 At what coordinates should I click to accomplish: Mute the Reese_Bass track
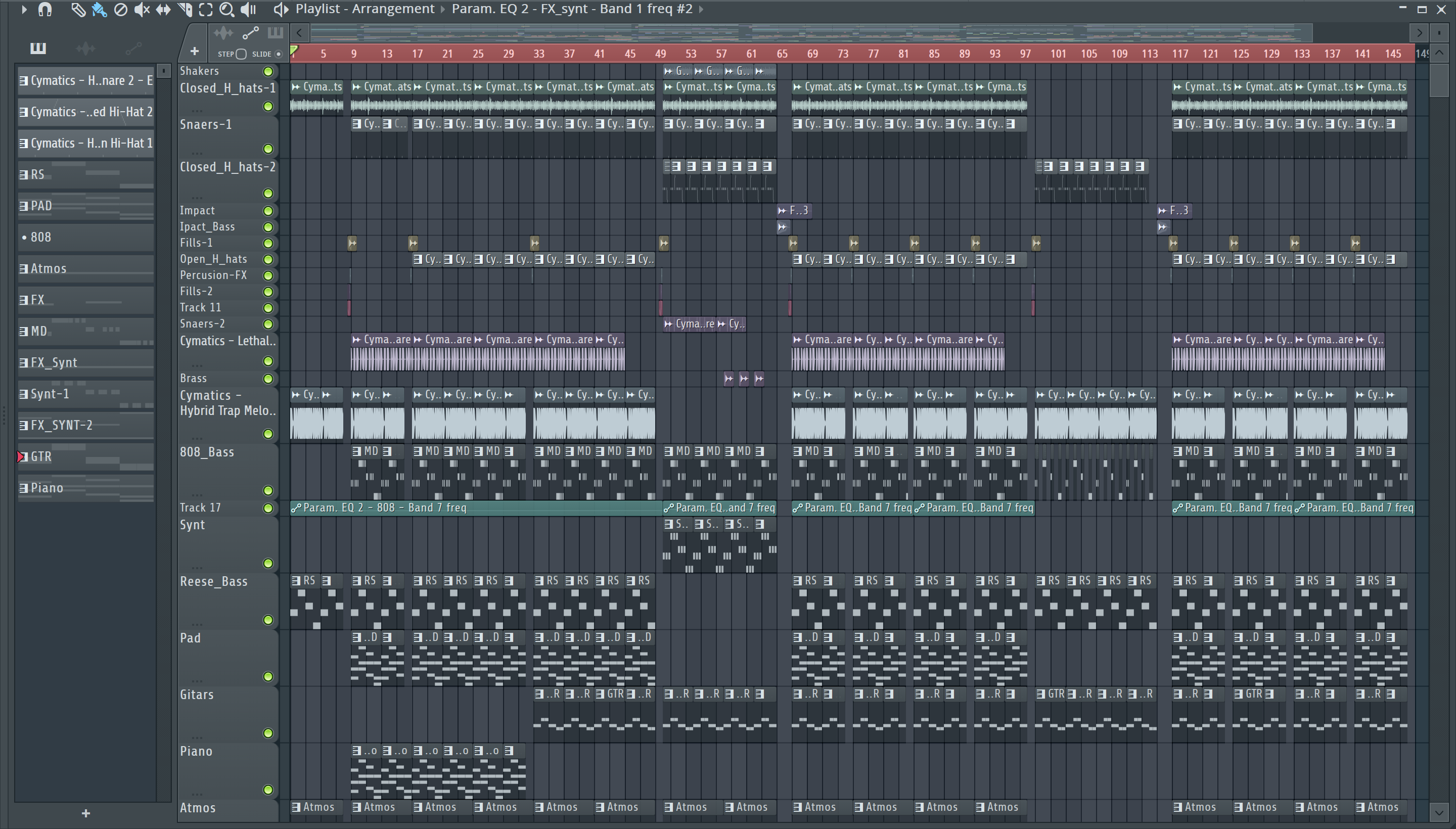click(x=267, y=620)
